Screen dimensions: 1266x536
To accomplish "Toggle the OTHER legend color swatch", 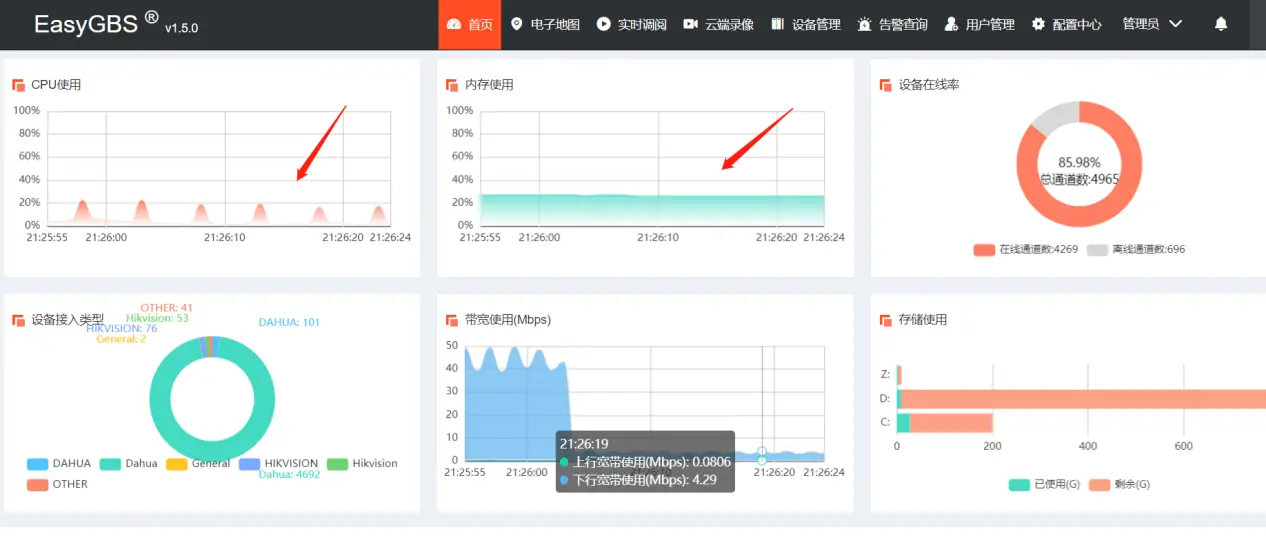I will tap(37, 485).
